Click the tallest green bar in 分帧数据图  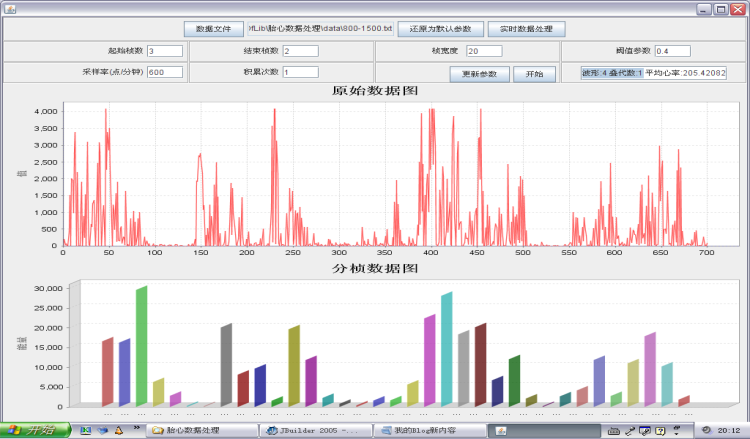[142, 346]
